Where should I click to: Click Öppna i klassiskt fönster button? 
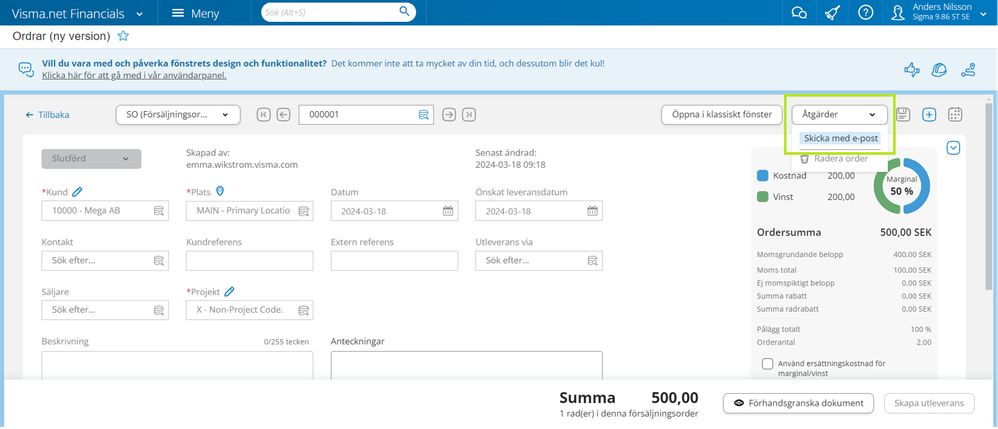tap(720, 115)
